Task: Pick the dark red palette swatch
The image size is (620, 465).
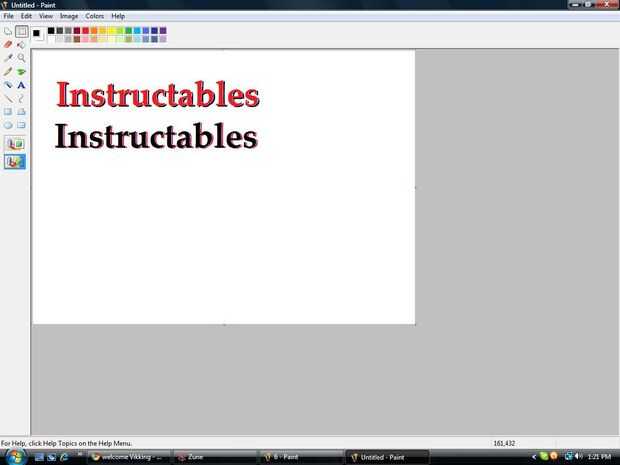Action: 77,30
